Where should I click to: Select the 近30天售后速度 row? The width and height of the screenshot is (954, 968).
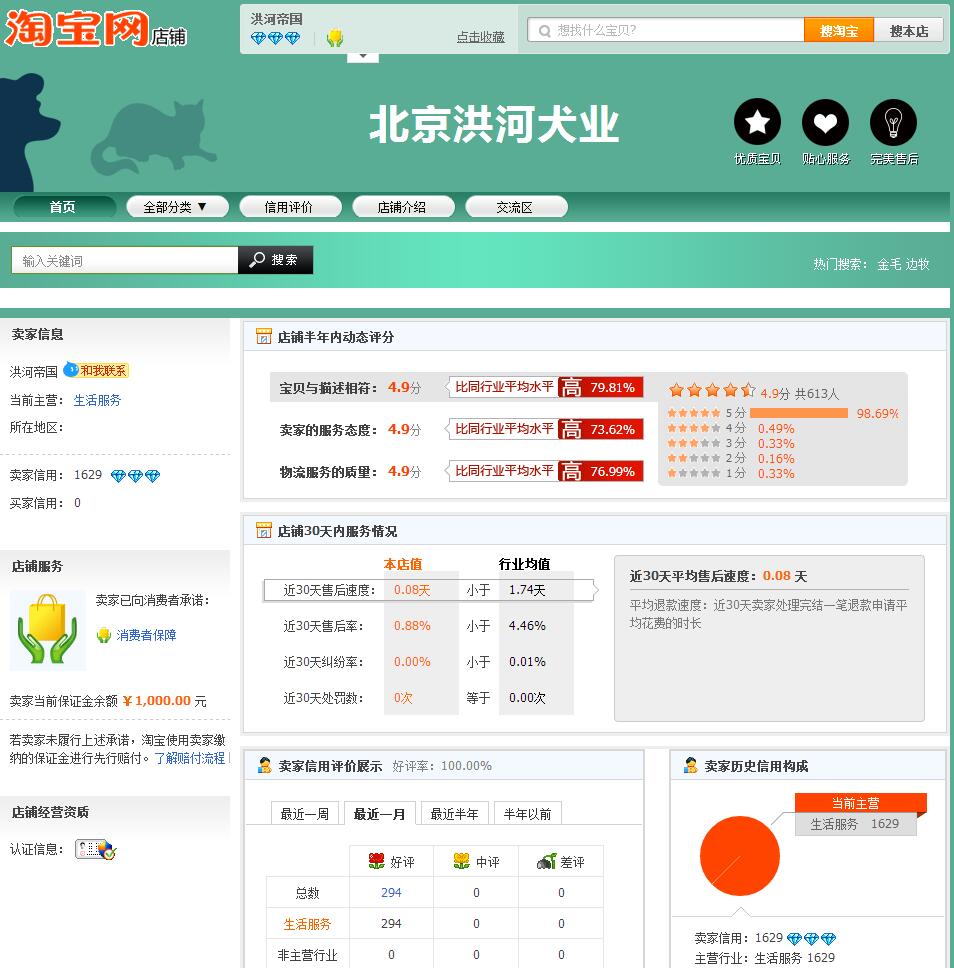coord(429,590)
